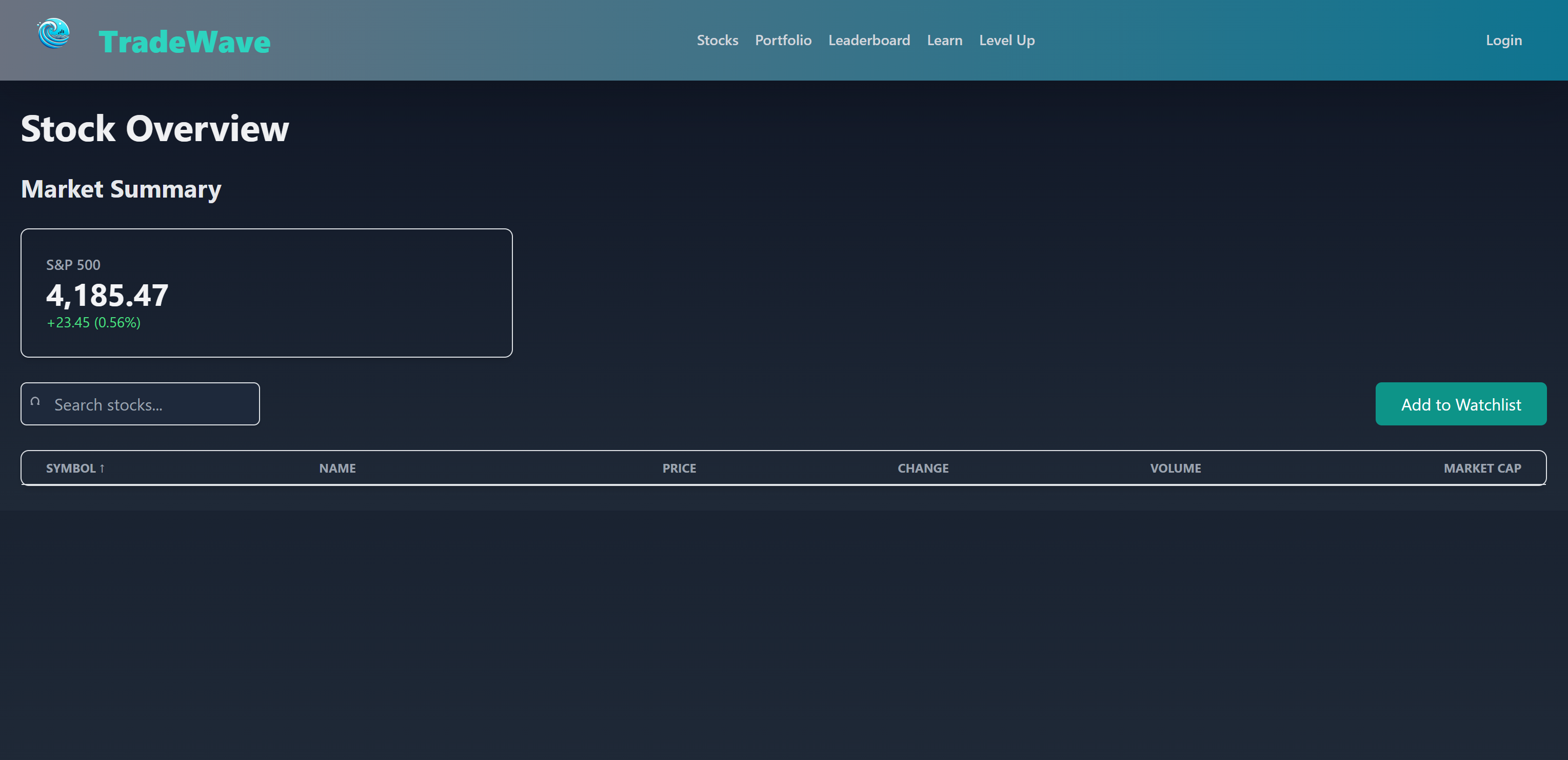The image size is (1568, 760).
Task: Sort table by the NAME column
Action: point(337,469)
